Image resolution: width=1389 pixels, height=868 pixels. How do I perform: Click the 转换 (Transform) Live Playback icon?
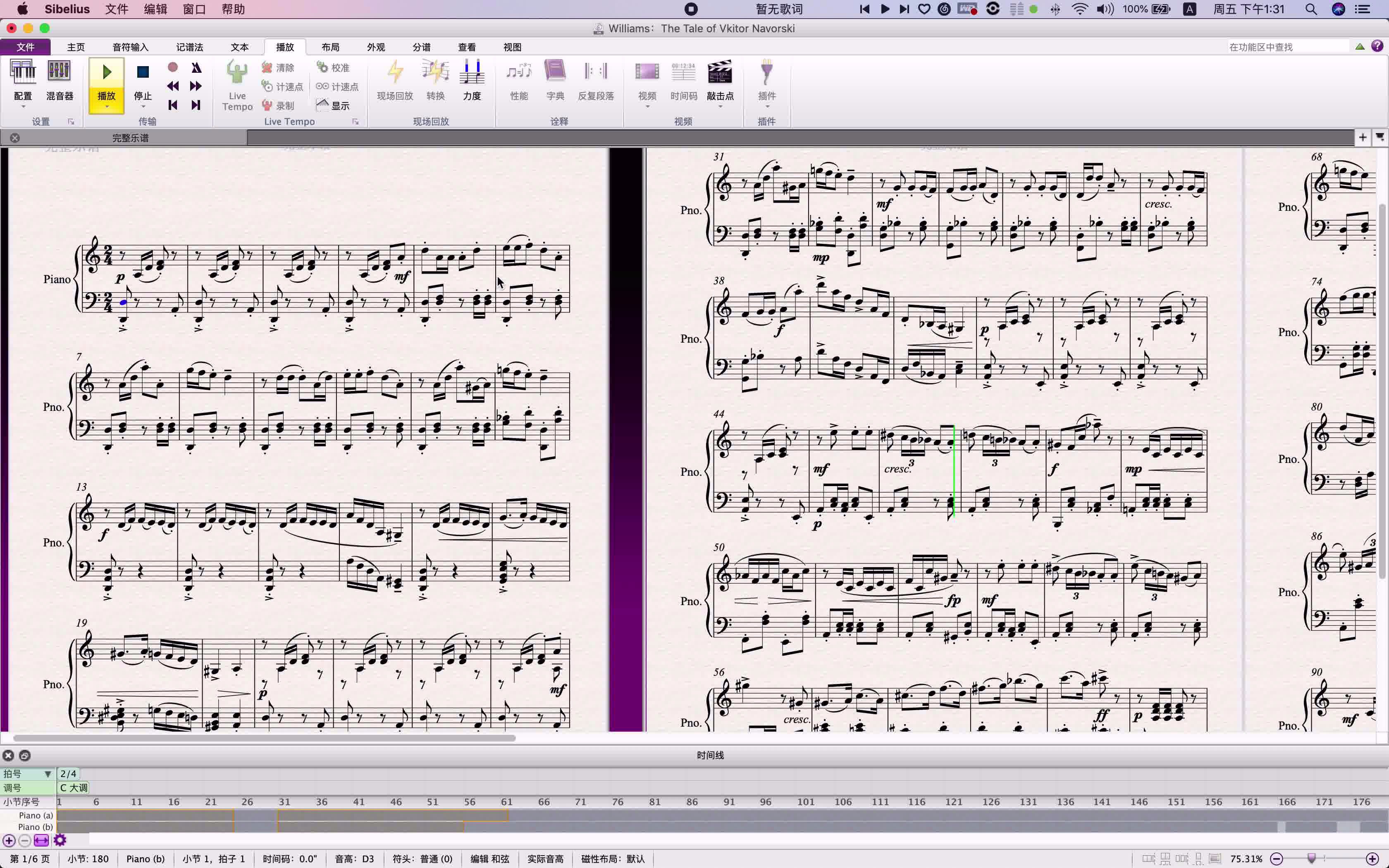436,72
